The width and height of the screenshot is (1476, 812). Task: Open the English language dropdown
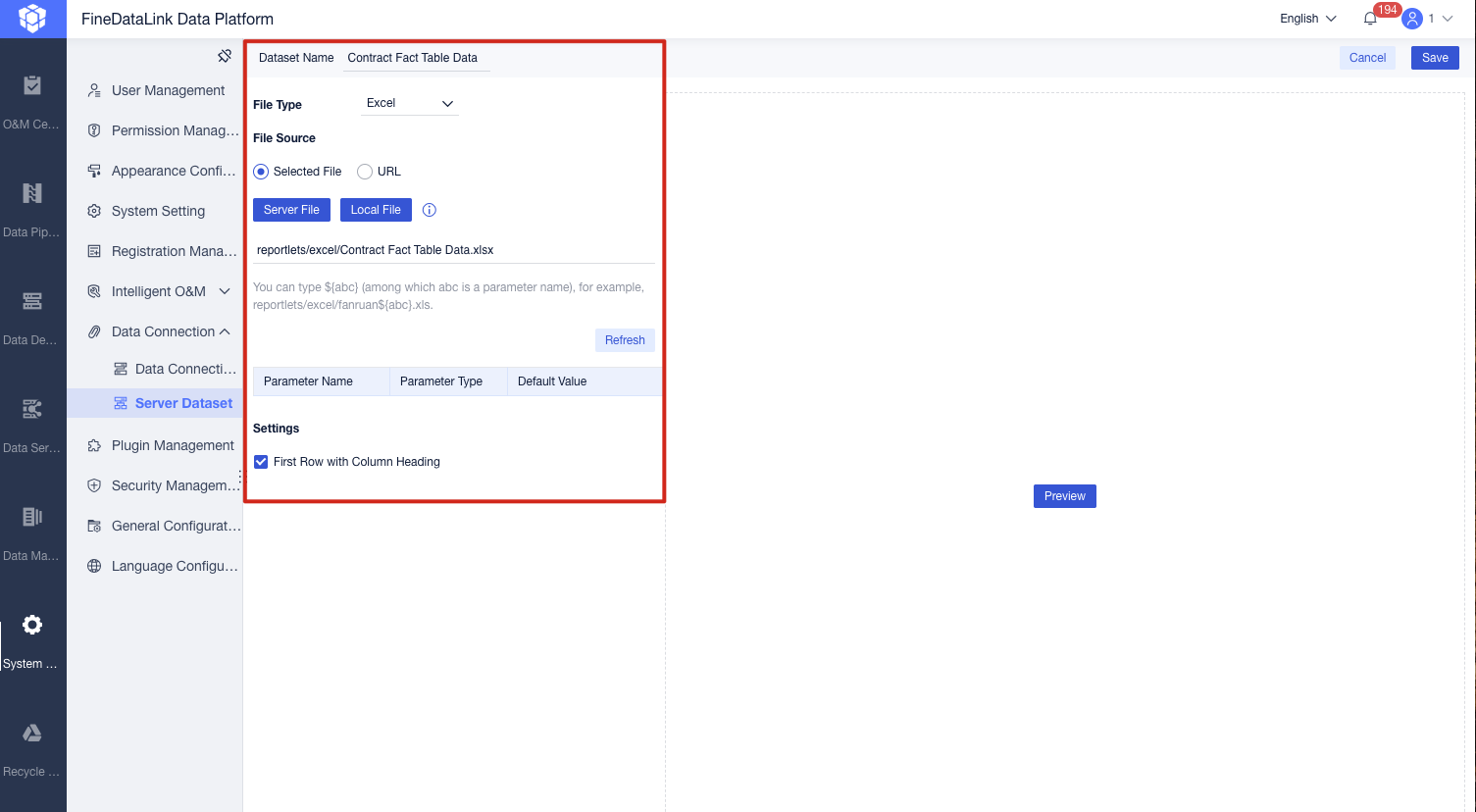click(1308, 19)
